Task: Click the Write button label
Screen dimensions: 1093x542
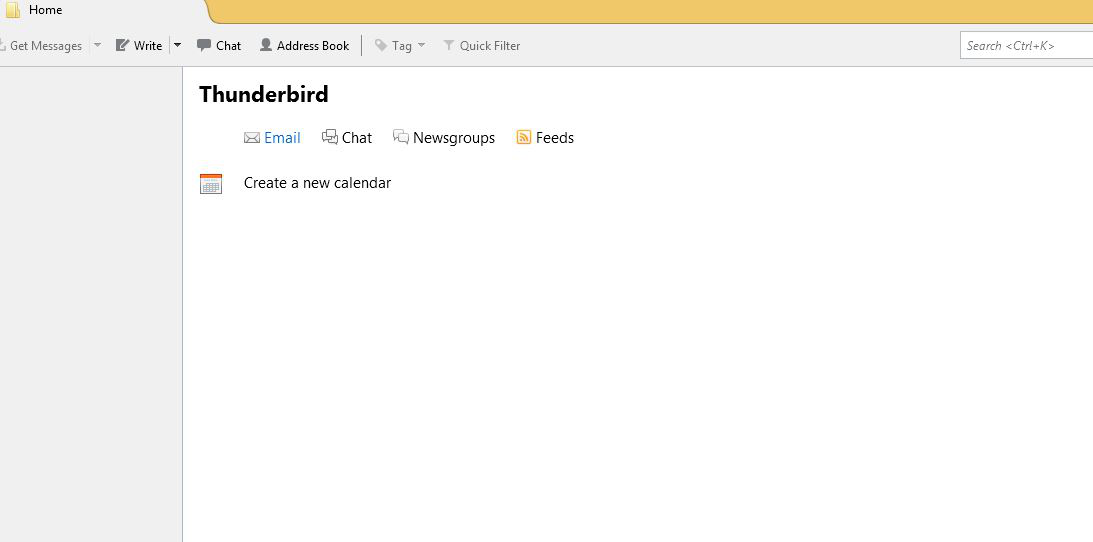Action: click(148, 46)
